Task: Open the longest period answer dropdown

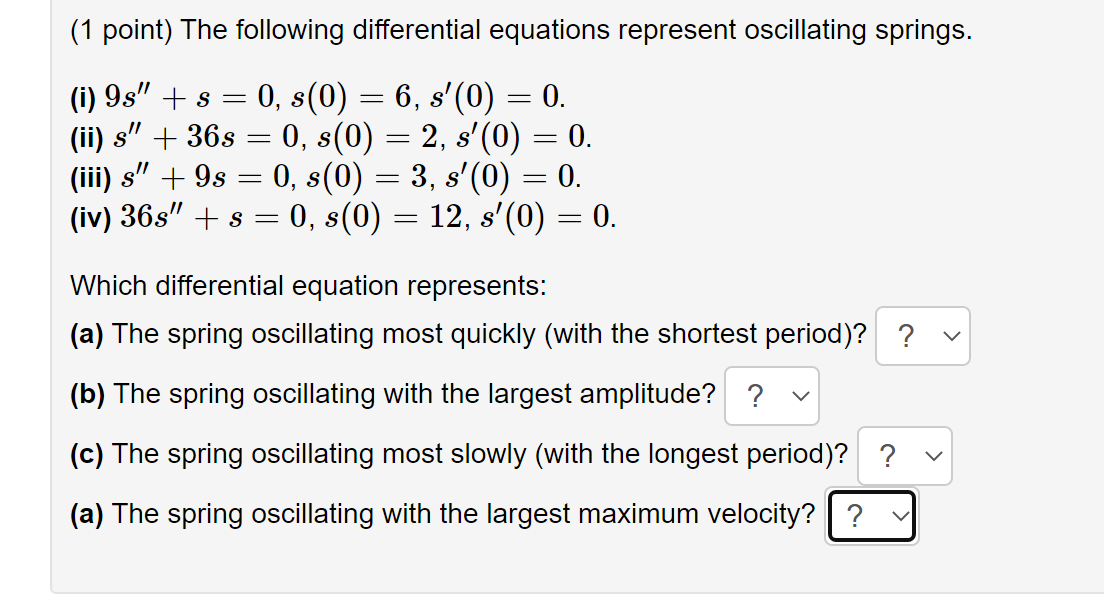Action: coord(905,456)
